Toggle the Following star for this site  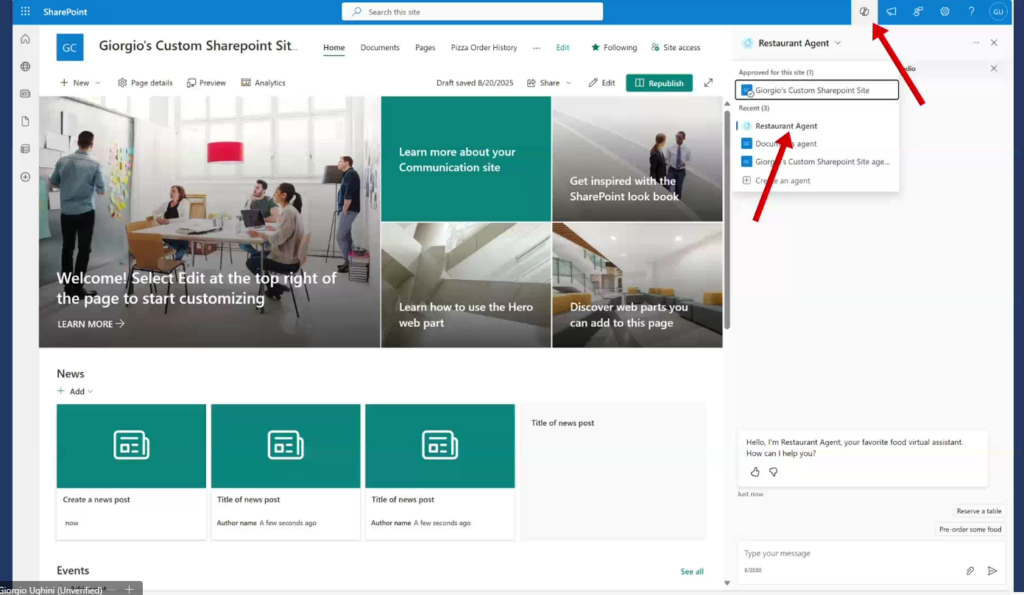[x=595, y=48]
